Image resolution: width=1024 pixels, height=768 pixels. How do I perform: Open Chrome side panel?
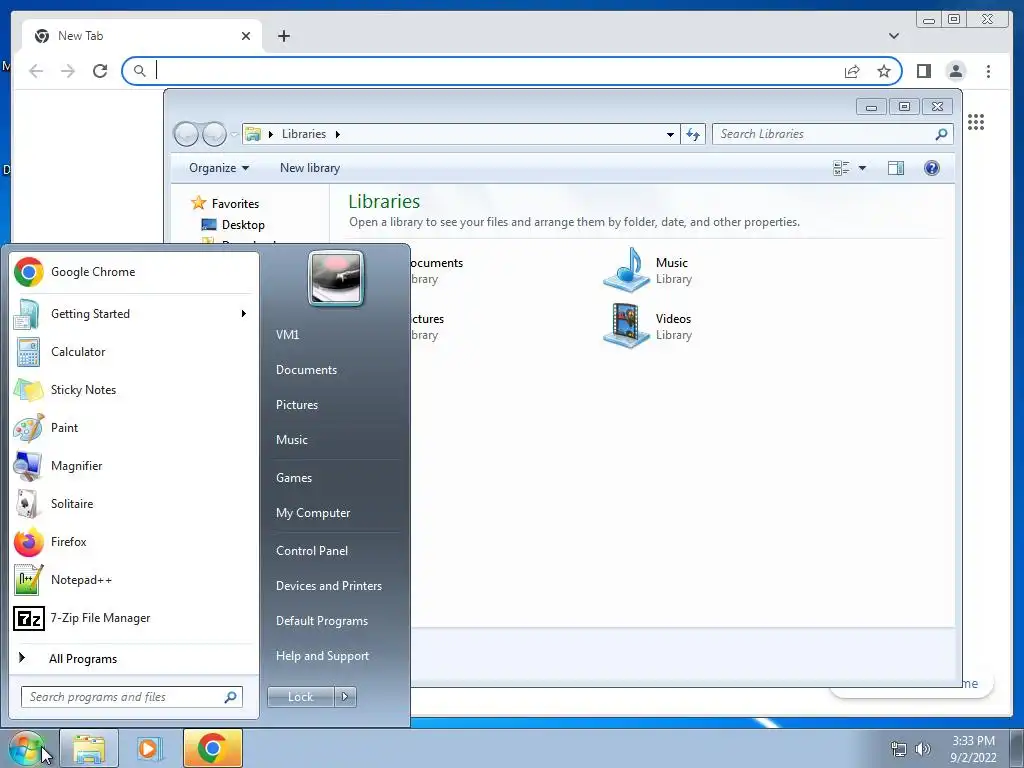point(923,71)
